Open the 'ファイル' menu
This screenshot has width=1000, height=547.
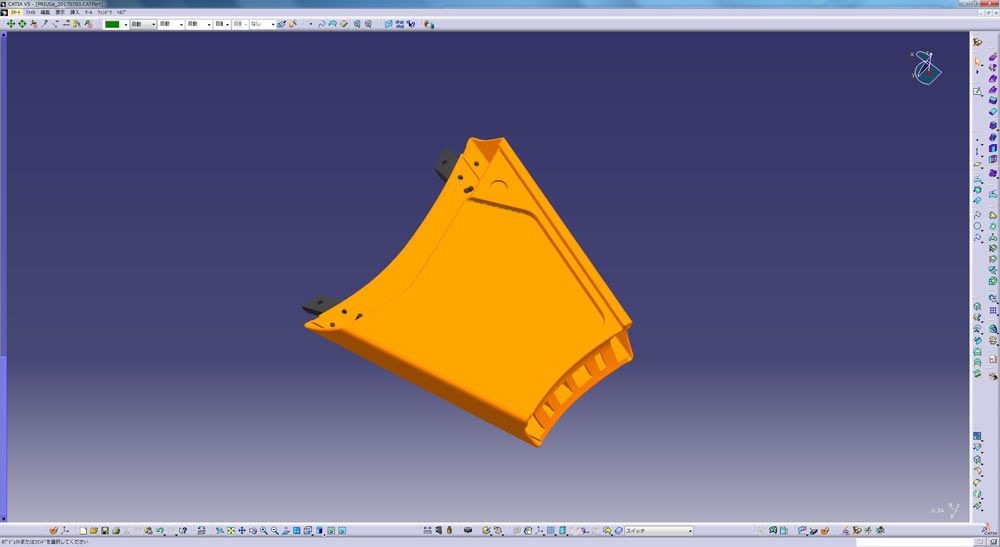coord(32,12)
